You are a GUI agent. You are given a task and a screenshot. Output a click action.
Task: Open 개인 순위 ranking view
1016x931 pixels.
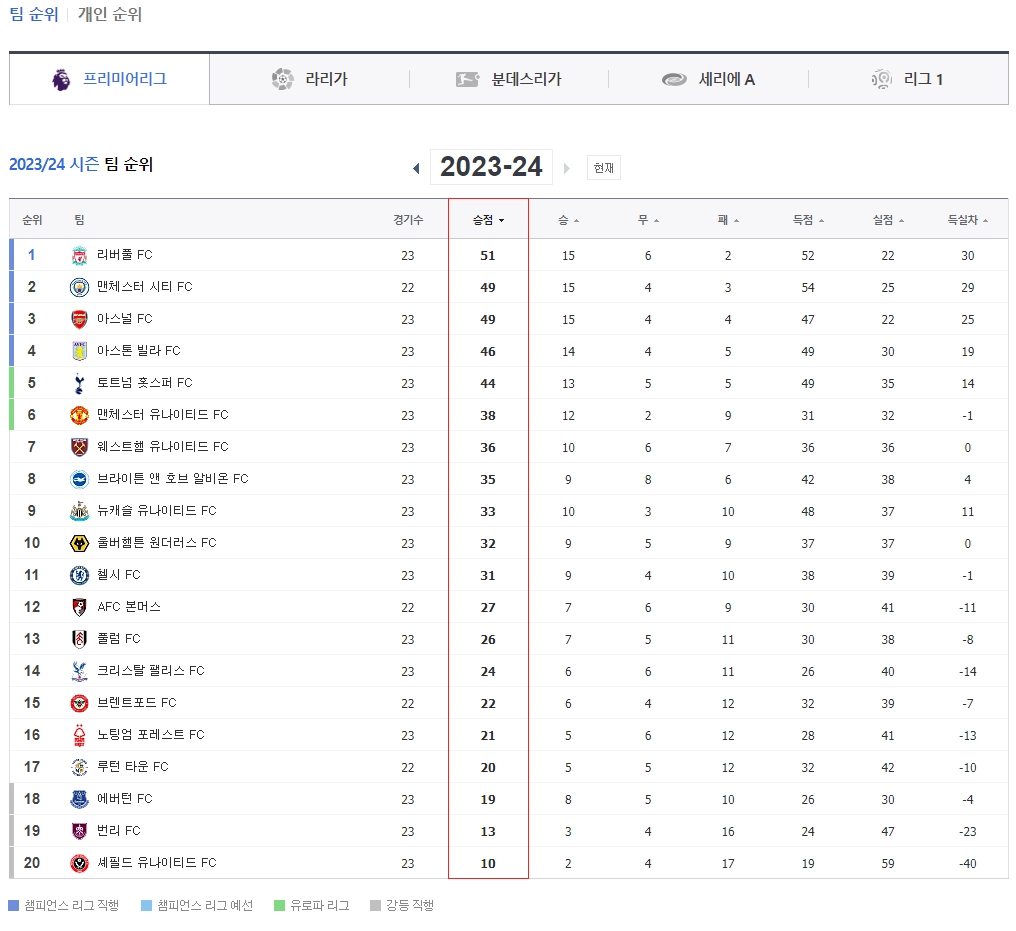pyautogui.click(x=110, y=14)
